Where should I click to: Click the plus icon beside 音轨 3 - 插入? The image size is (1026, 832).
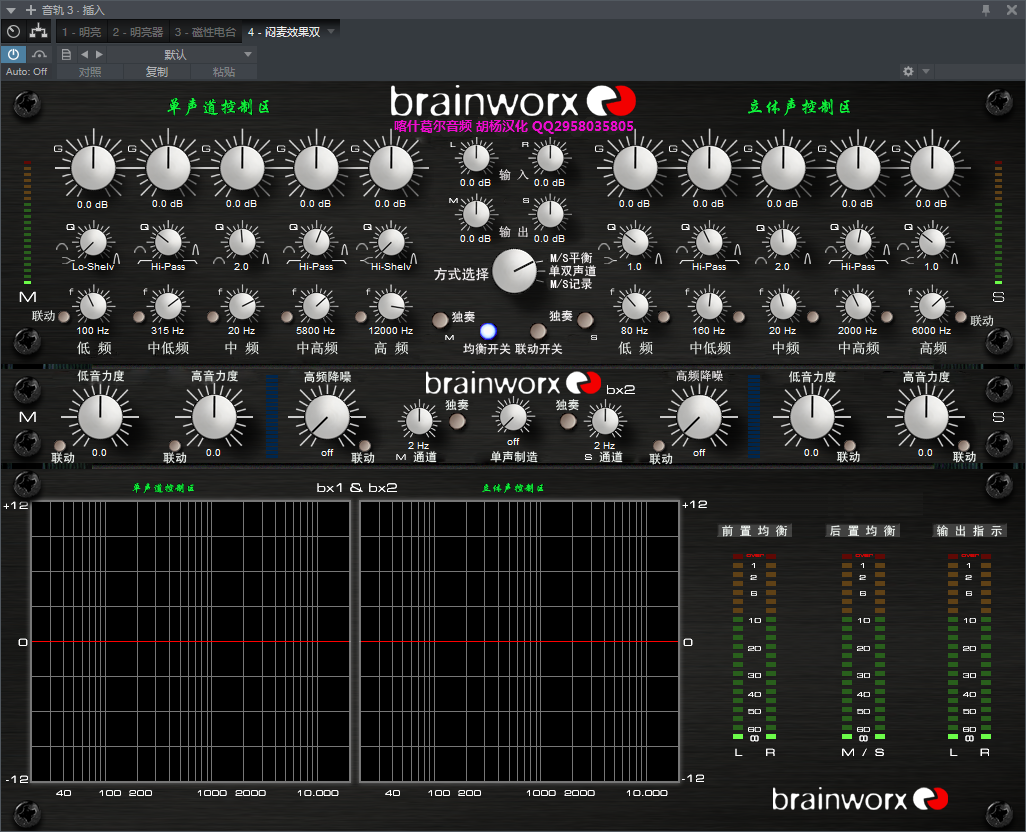pyautogui.click(x=31, y=10)
